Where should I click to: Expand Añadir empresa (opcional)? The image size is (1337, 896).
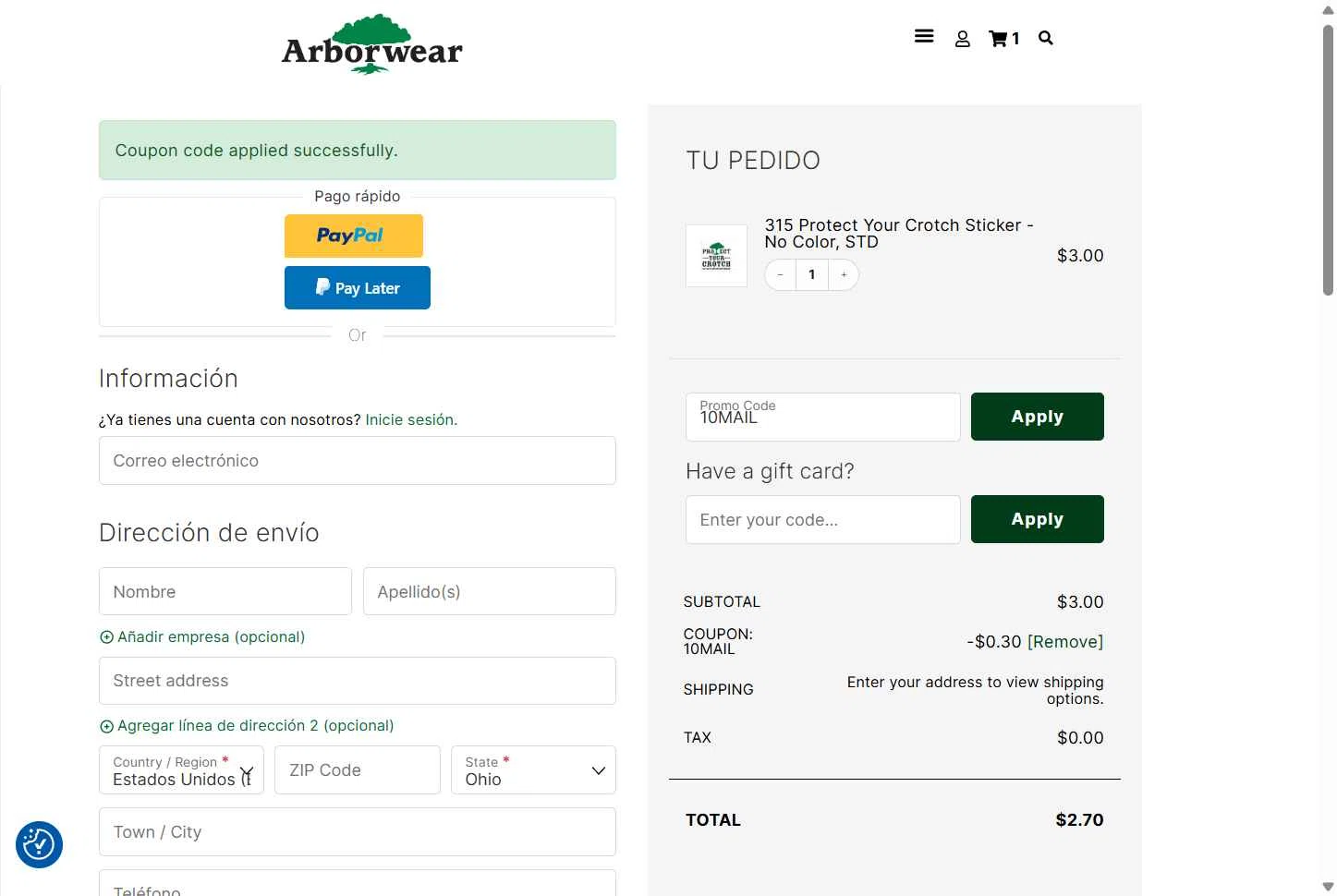tap(202, 636)
